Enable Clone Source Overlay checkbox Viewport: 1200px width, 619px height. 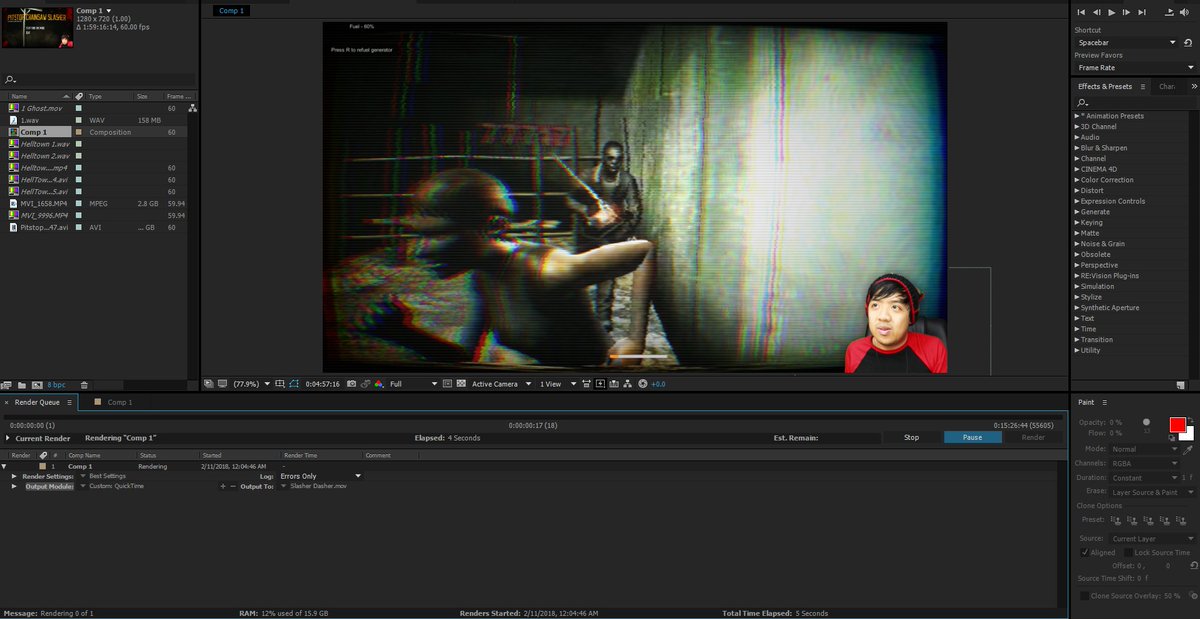coord(1084,596)
